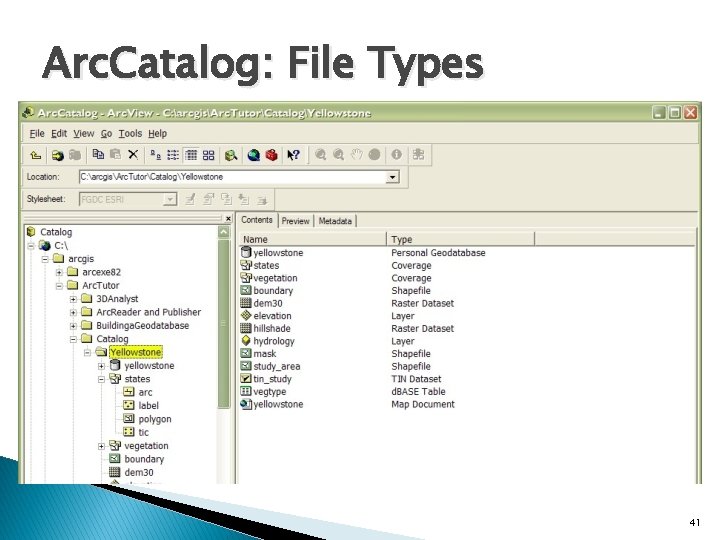Switch to Thumbnails view icon
The height and width of the screenshot is (540, 720).
(x=208, y=155)
